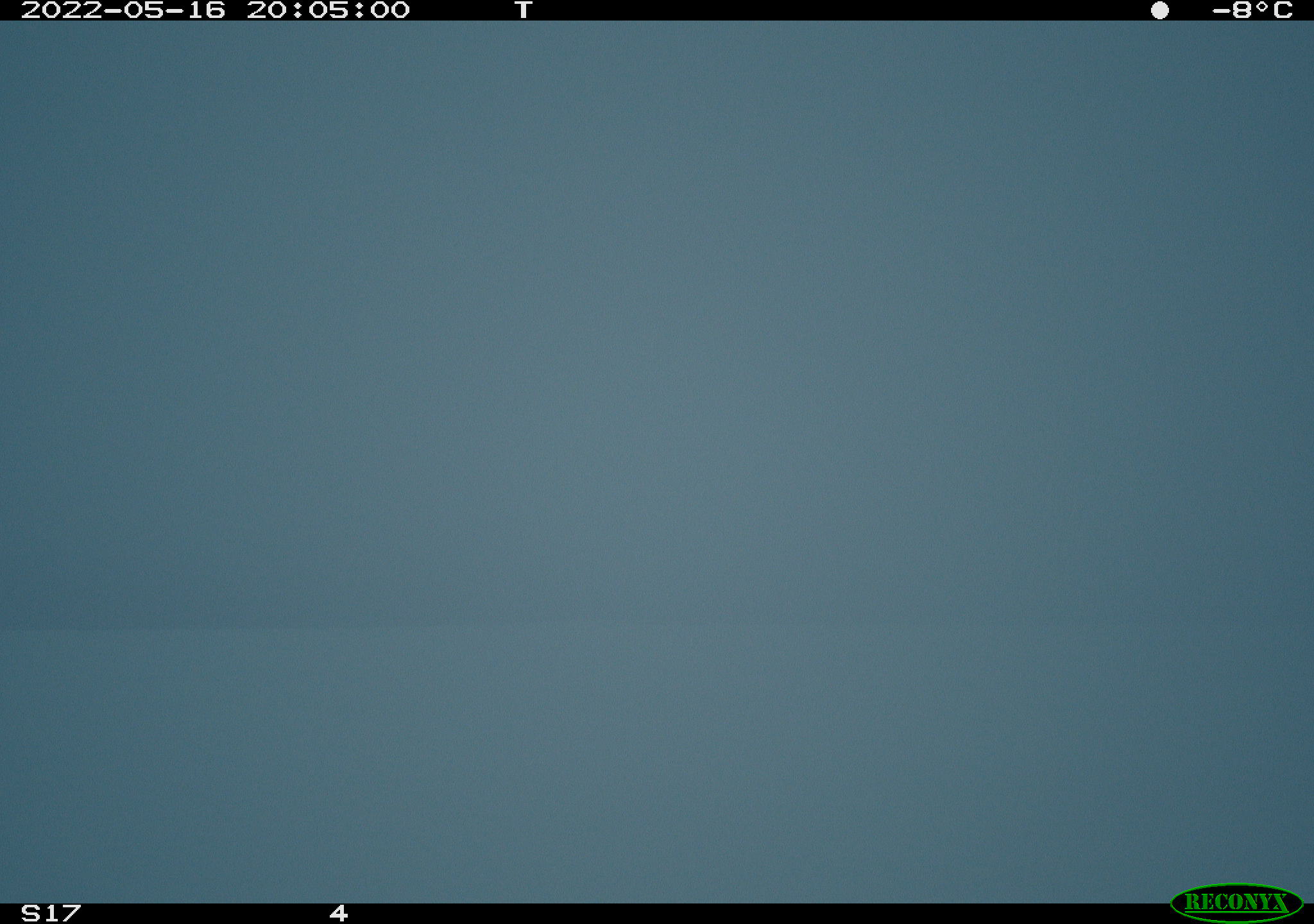Screen dimensions: 1314x924
Task: Select the 'T' trigger type indicator
Action: pyautogui.click(x=524, y=10)
